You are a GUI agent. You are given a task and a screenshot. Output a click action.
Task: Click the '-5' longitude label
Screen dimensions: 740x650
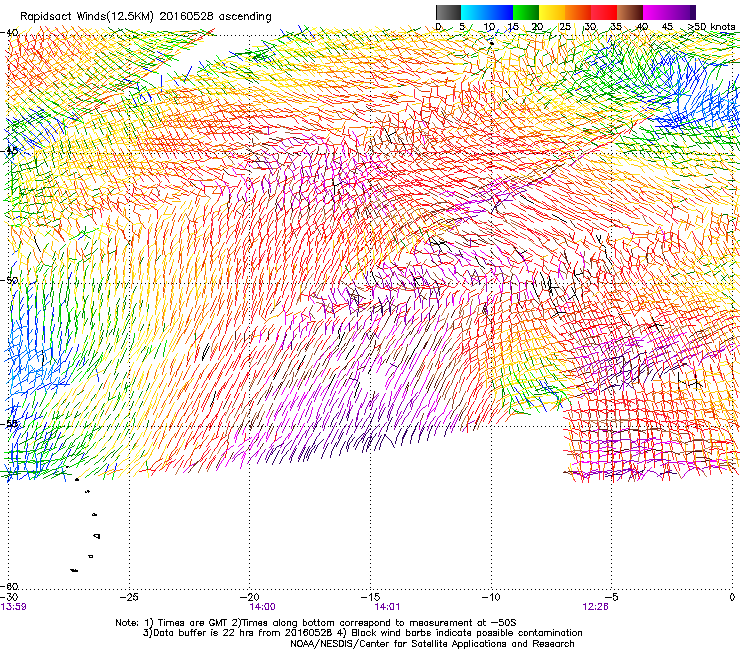tap(612, 597)
